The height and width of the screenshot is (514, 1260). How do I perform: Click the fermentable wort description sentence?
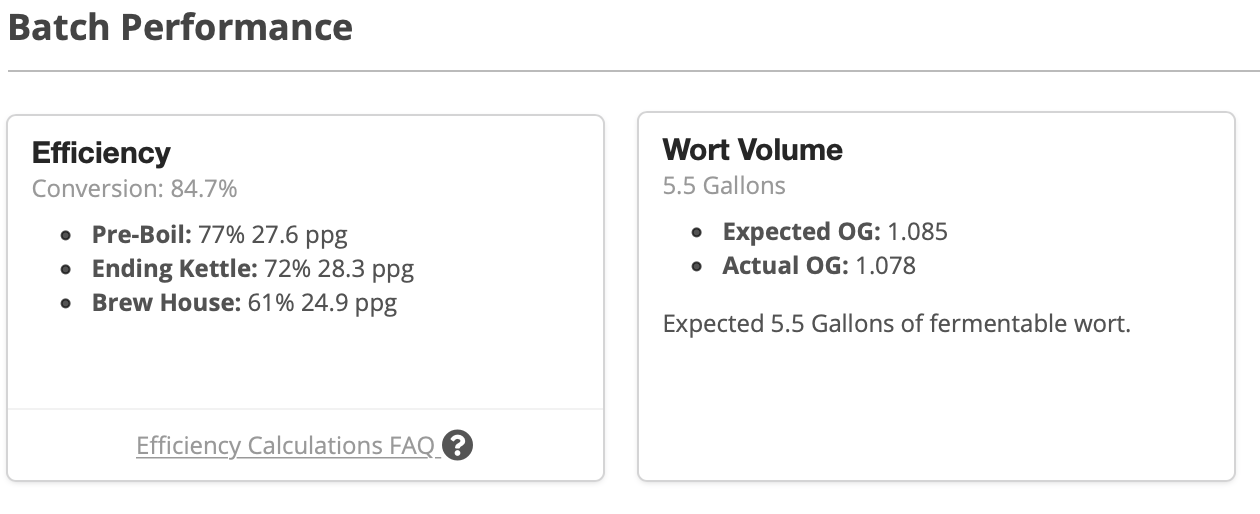896,324
